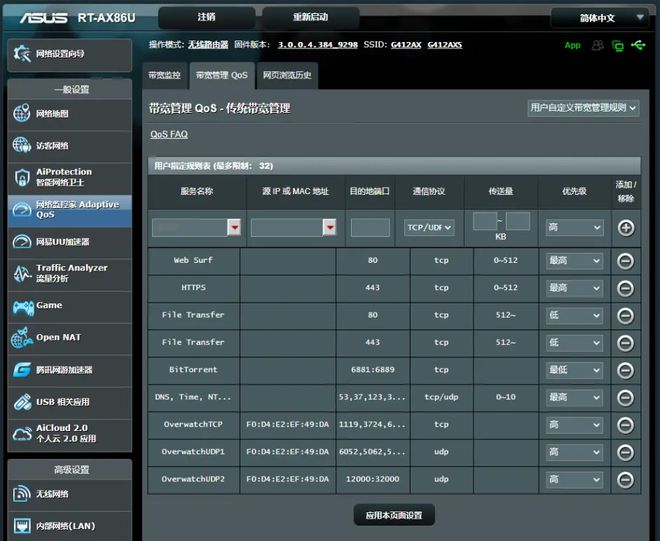Expand the QoS rule type dropdown
This screenshot has height=541, width=660.
(x=583, y=108)
